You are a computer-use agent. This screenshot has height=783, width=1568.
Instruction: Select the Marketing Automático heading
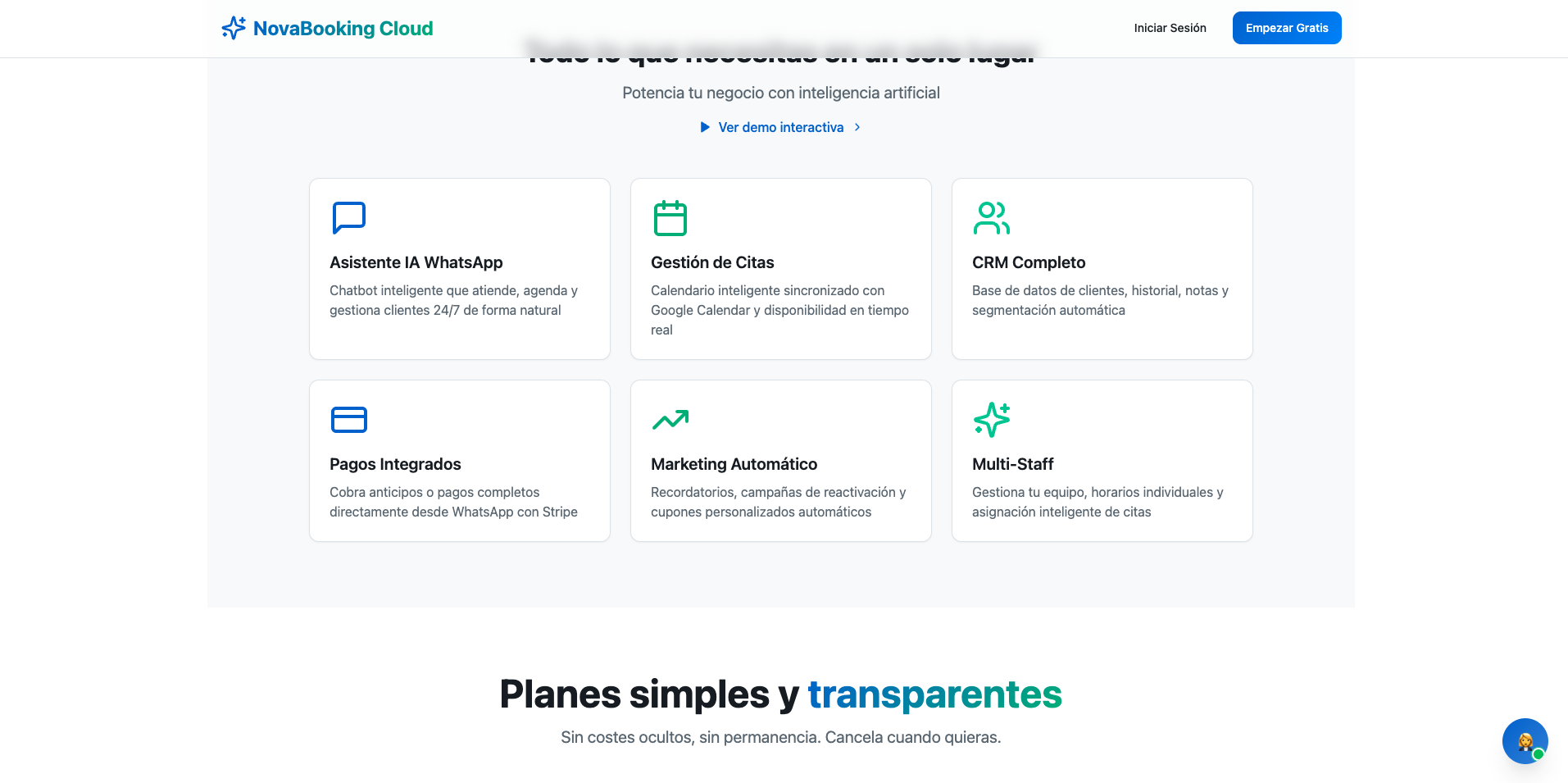[x=734, y=464]
